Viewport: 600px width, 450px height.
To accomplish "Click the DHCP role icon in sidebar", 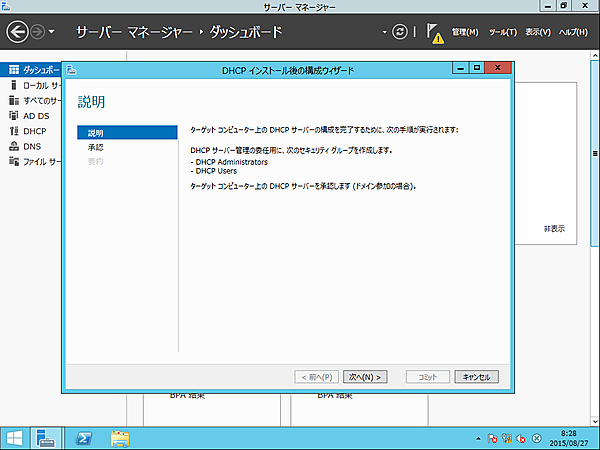I will pyautogui.click(x=14, y=131).
